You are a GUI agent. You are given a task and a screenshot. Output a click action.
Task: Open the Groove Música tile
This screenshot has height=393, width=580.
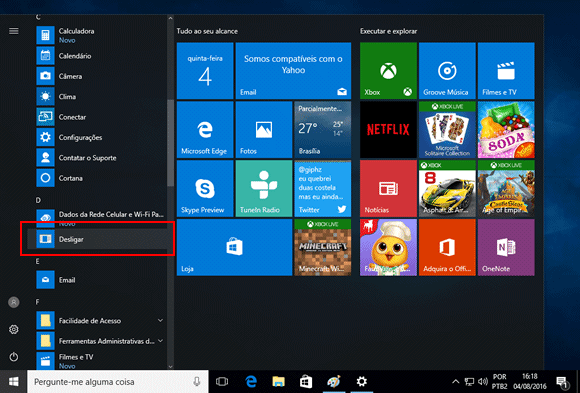point(447,71)
